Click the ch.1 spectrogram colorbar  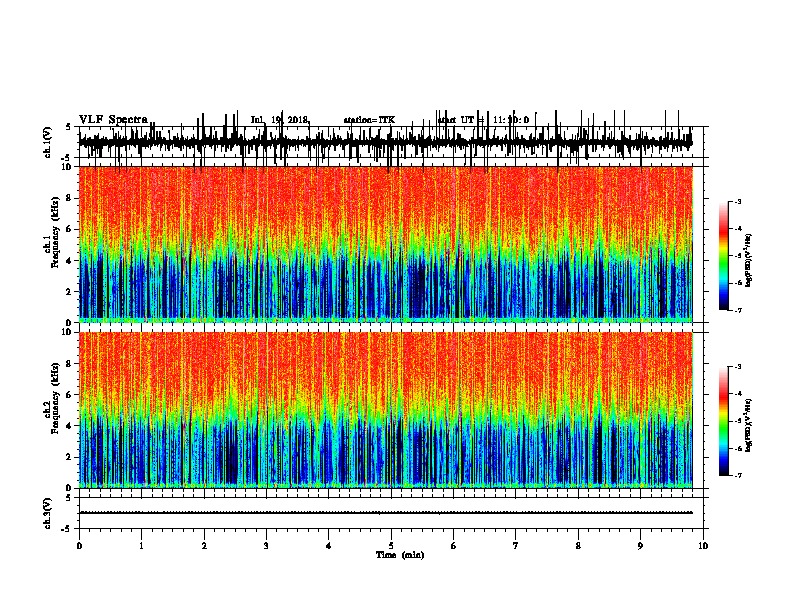point(724,256)
